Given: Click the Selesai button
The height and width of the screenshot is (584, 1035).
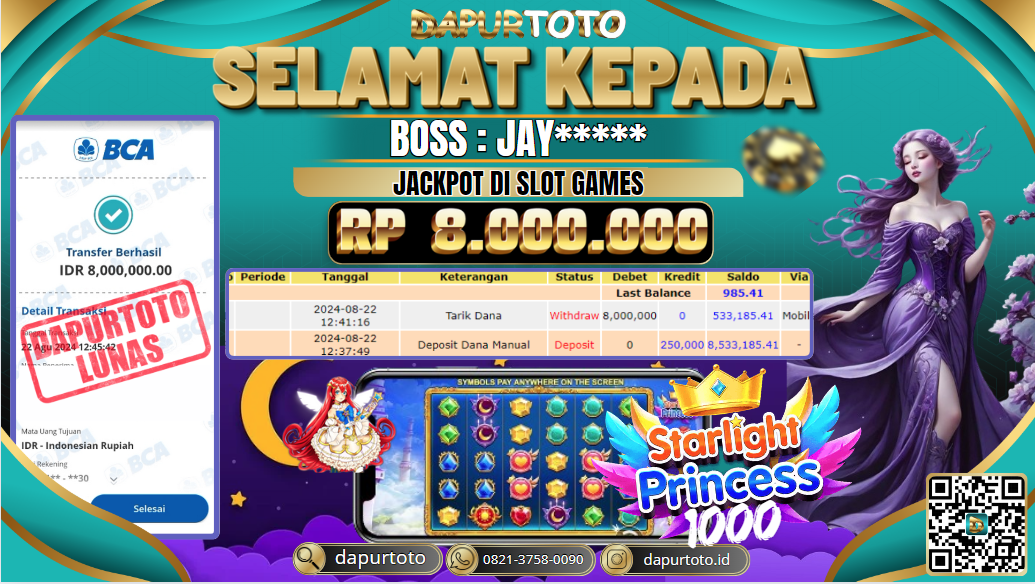Looking at the screenshot, I should point(149,509).
